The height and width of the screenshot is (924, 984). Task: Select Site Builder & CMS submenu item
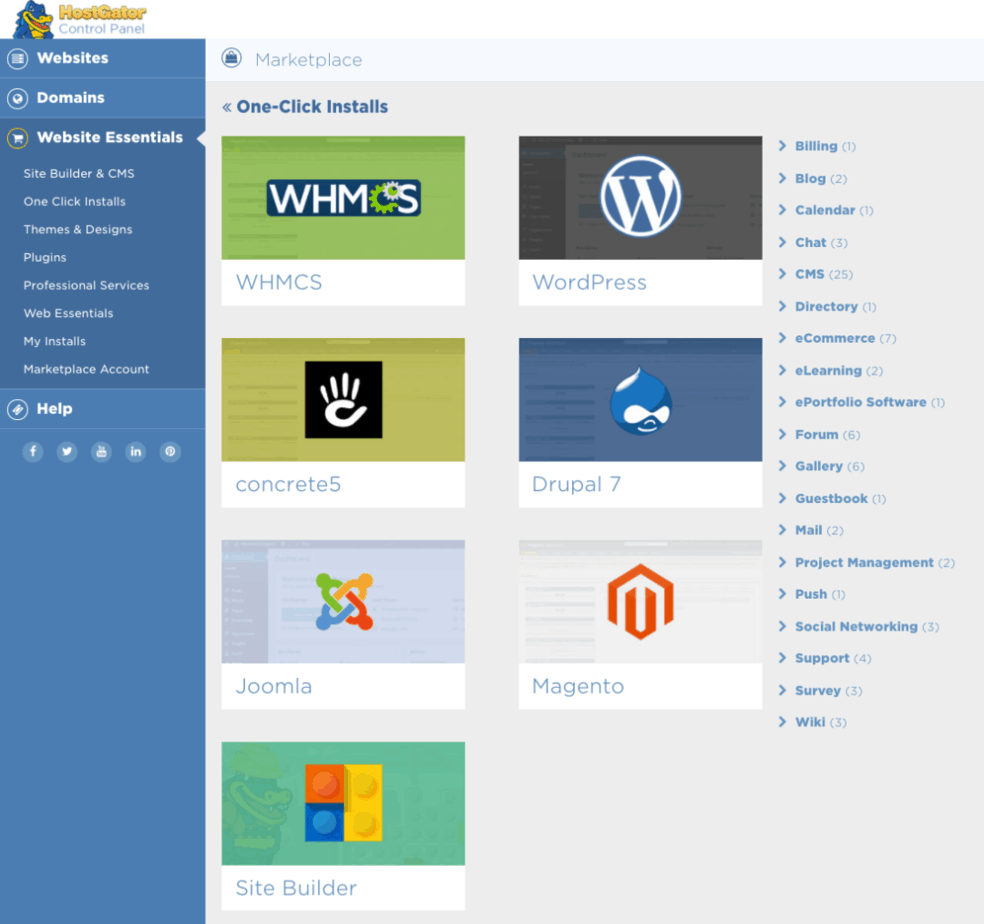(79, 173)
